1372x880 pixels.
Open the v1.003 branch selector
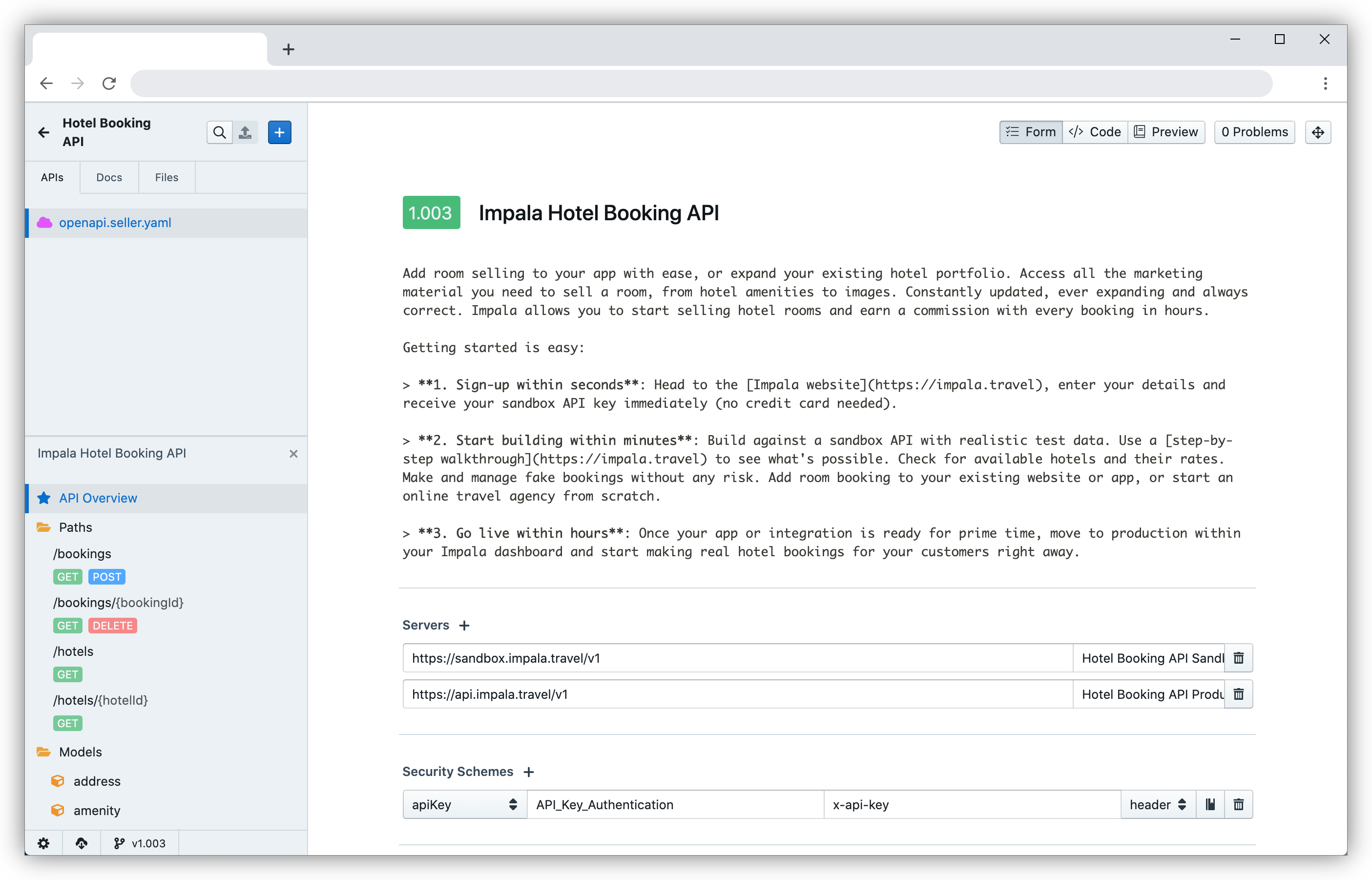coord(139,843)
